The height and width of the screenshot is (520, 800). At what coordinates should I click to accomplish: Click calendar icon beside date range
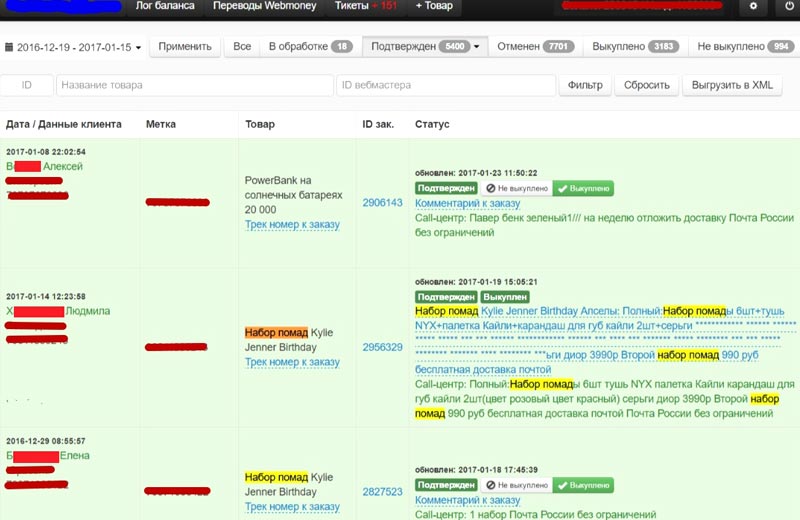[9, 47]
